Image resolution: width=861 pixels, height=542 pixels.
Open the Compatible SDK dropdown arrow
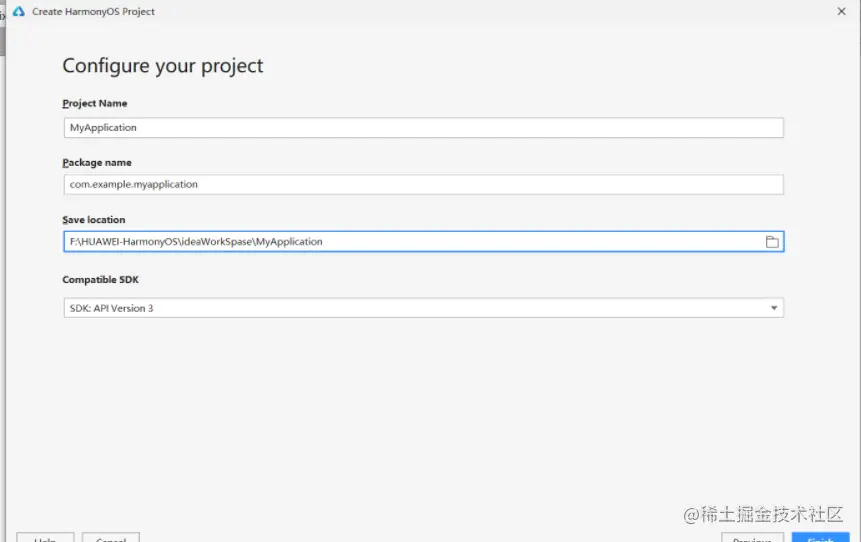click(x=774, y=308)
